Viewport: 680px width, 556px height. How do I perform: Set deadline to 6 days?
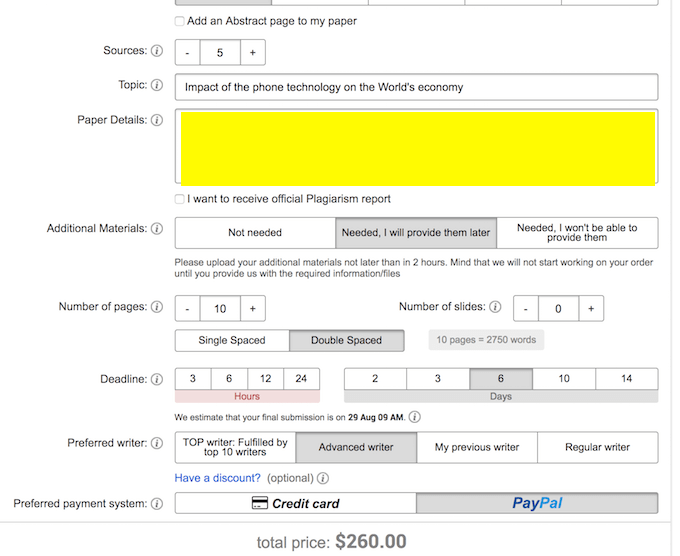[501, 379]
